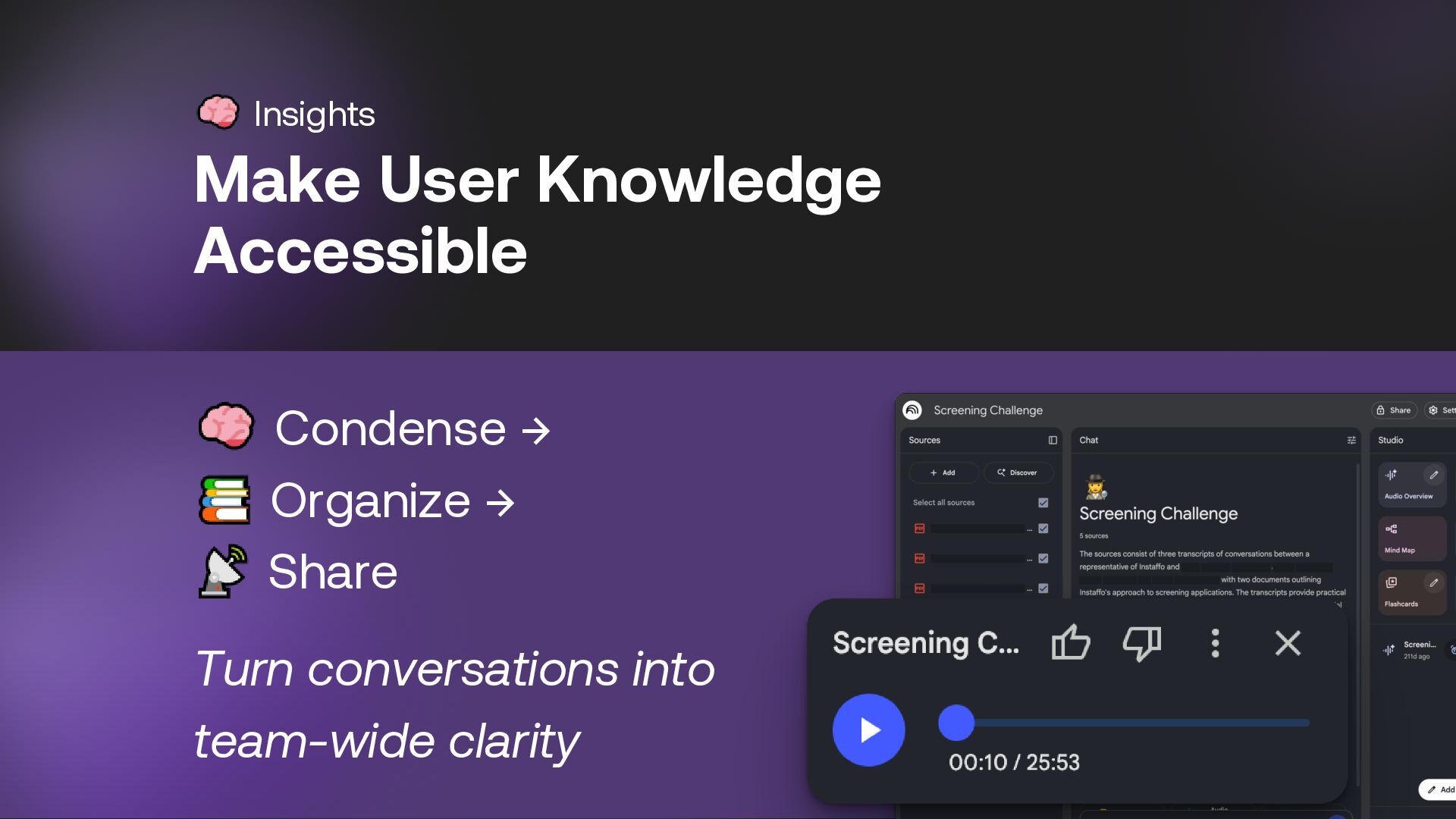Open the three-dot more options menu
The width and height of the screenshot is (1456, 819).
[1215, 643]
